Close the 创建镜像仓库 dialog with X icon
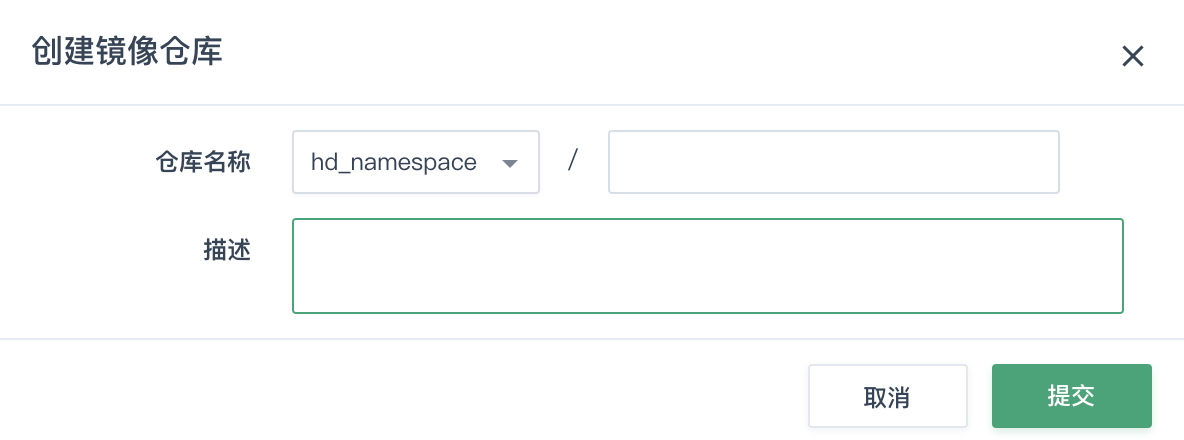 1132,56
